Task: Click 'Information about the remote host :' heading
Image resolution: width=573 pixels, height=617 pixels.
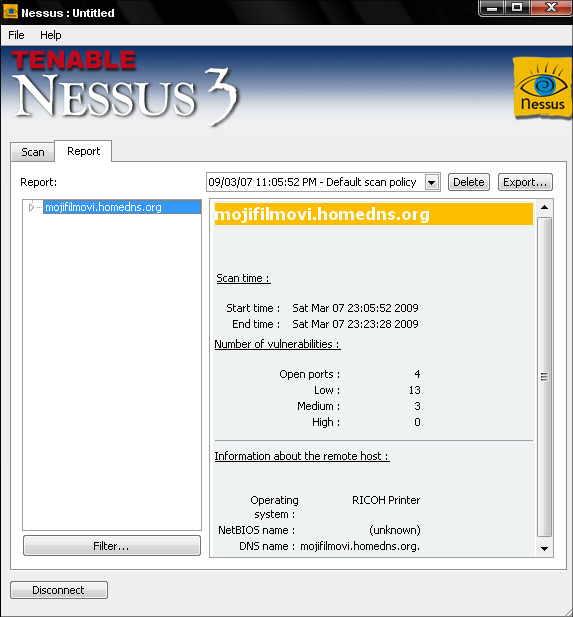Action: point(302,456)
